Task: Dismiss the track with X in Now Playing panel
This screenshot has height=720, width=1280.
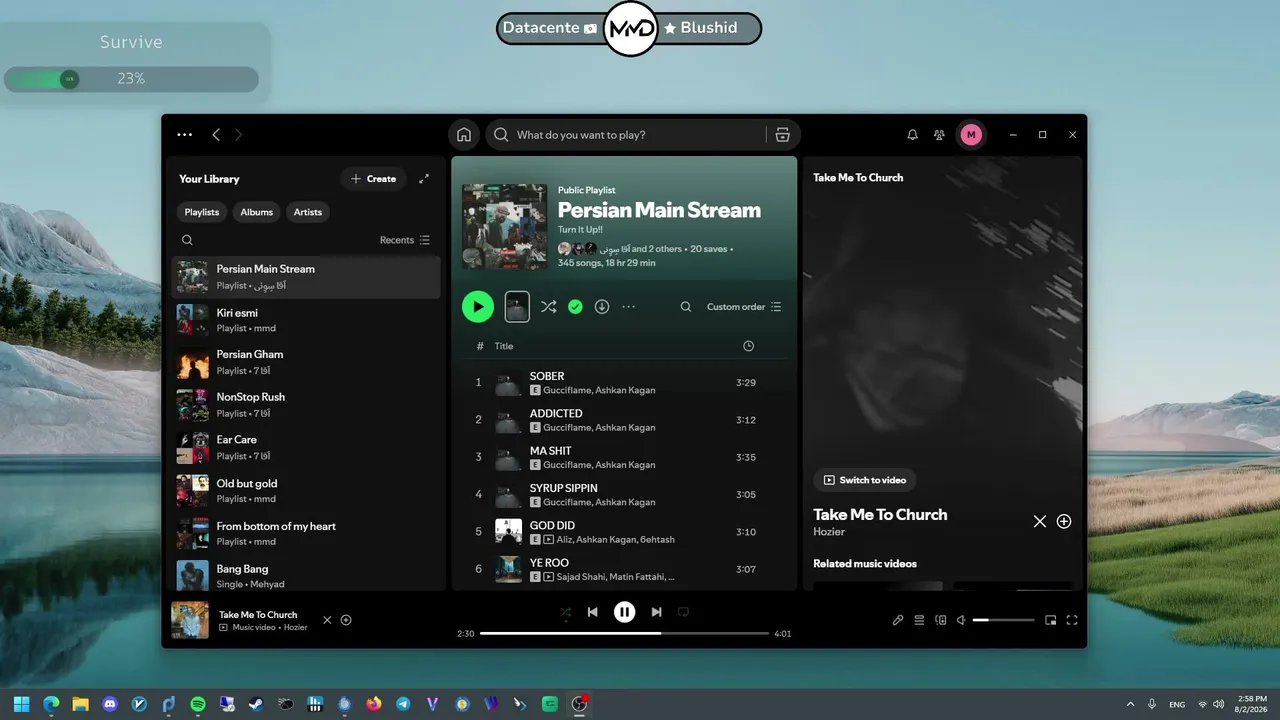Action: click(1040, 521)
